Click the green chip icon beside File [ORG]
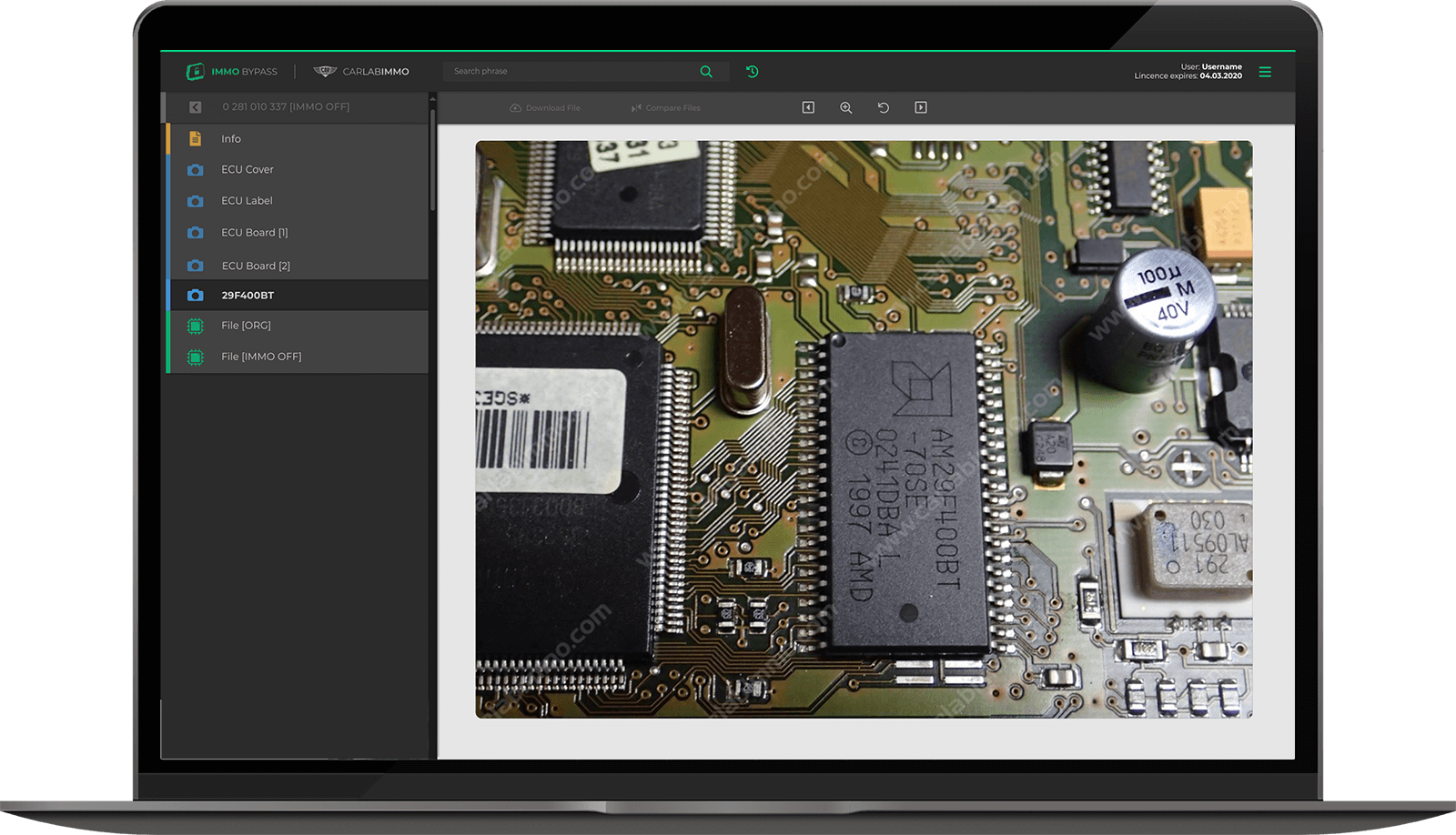1456x835 pixels. click(x=195, y=326)
